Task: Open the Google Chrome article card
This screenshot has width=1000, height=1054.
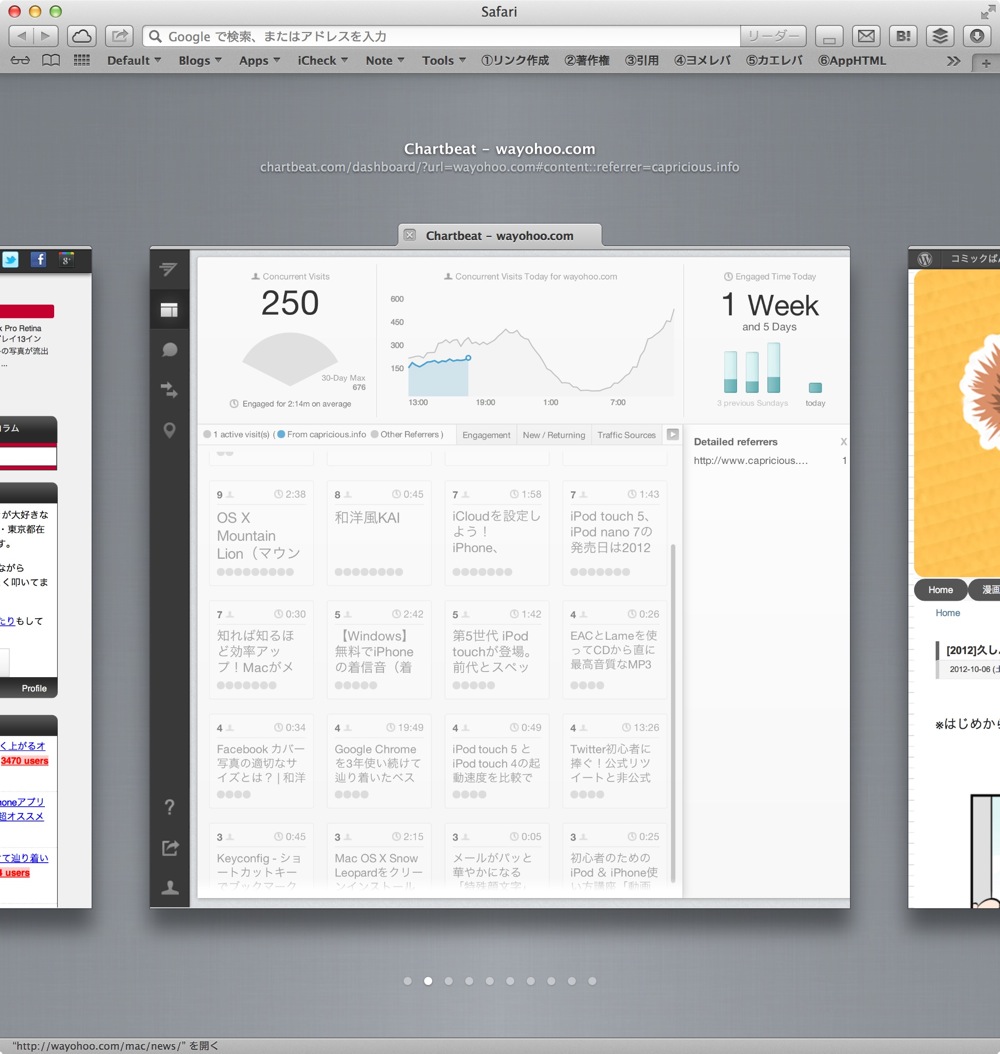Action: [379, 760]
